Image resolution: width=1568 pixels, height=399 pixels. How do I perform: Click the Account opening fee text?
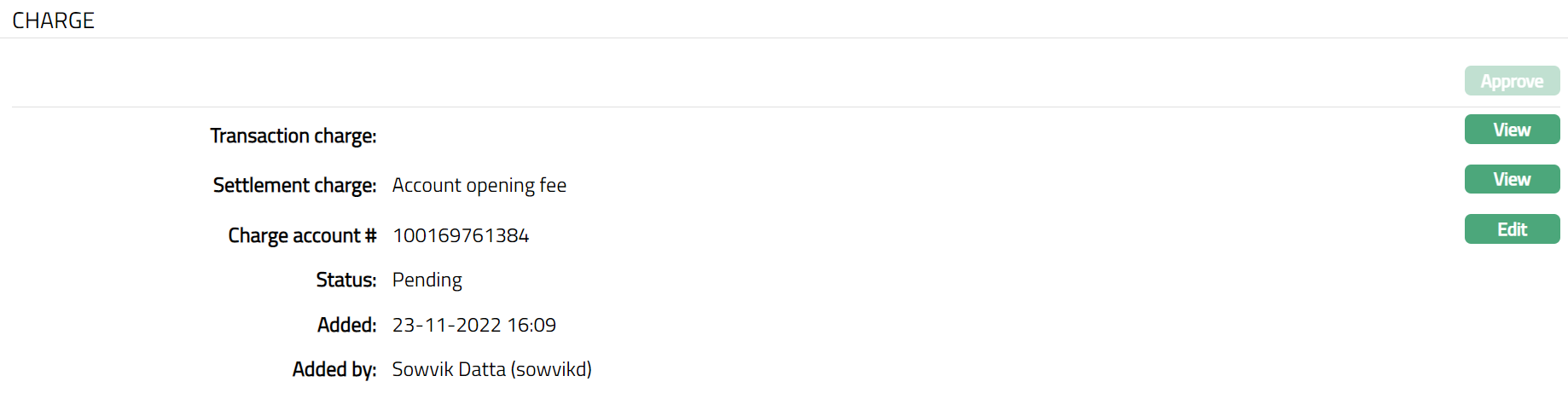point(479,186)
